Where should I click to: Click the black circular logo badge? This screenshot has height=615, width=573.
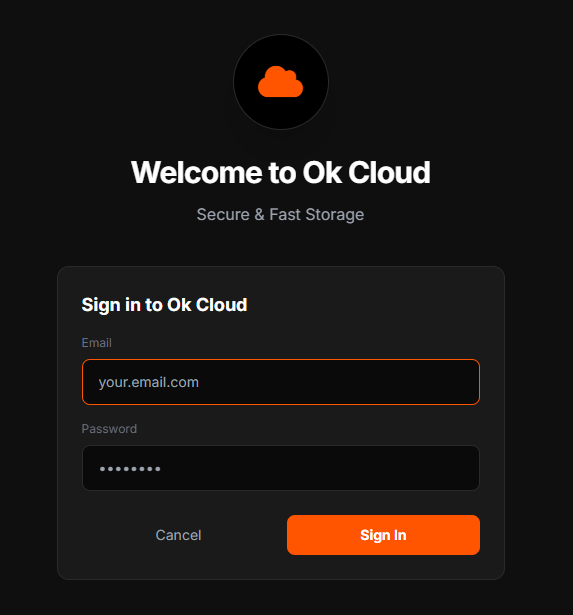[281, 82]
